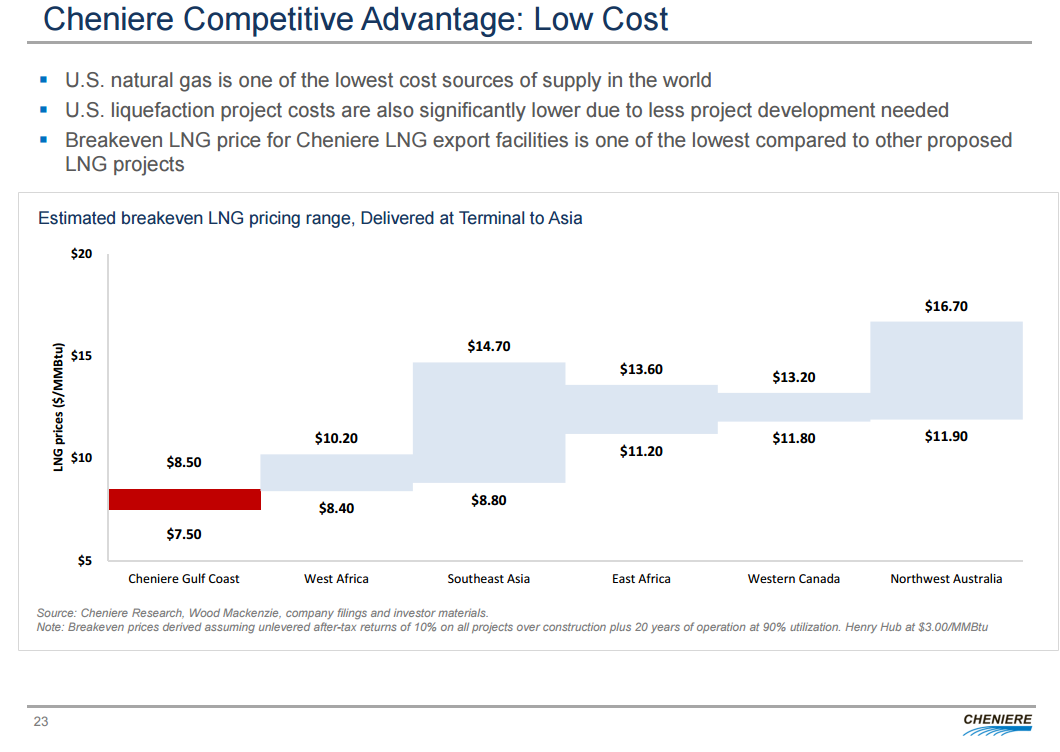Click the Source citation line below chart
Image resolution: width=1060 pixels, height=752 pixels.
tap(262, 612)
